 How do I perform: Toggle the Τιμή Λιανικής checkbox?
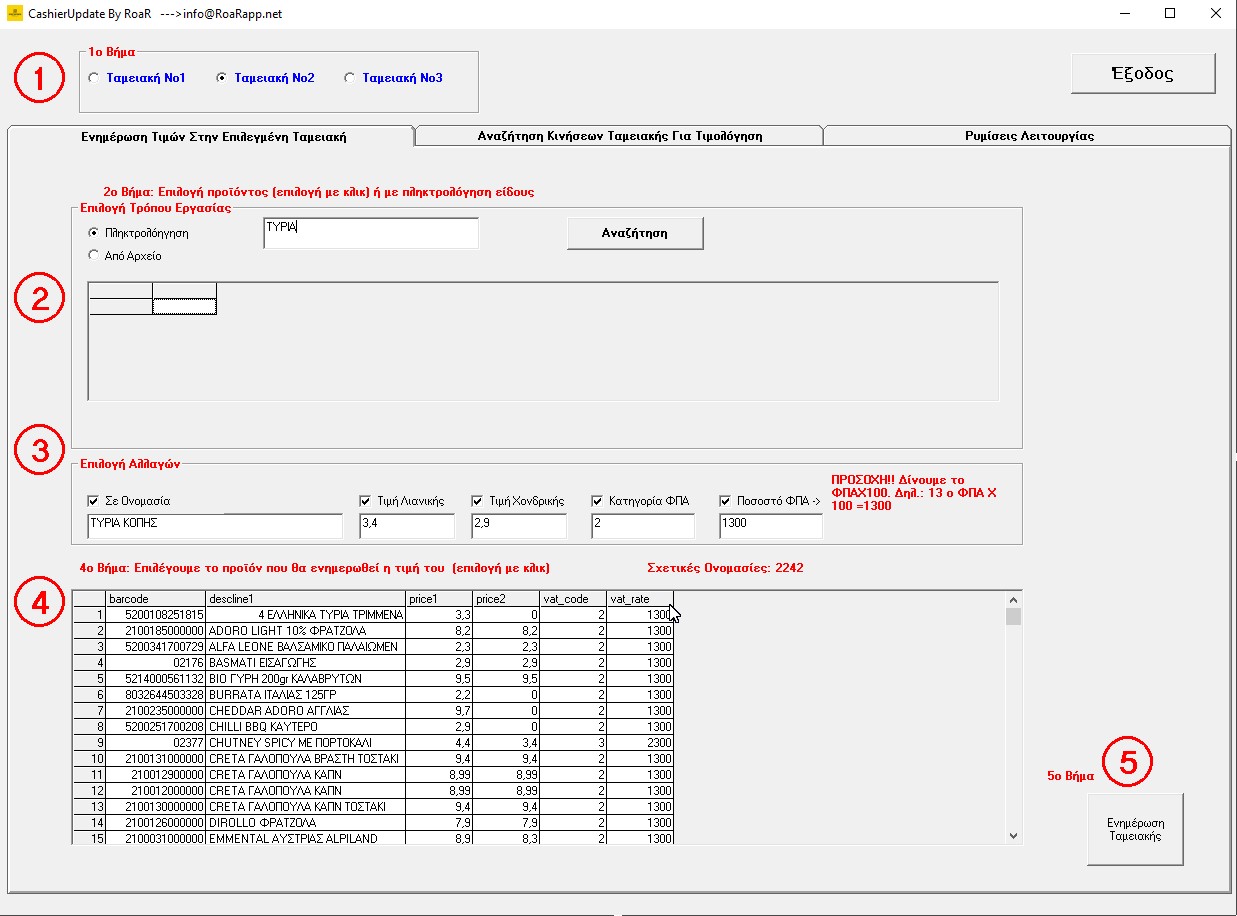366,501
